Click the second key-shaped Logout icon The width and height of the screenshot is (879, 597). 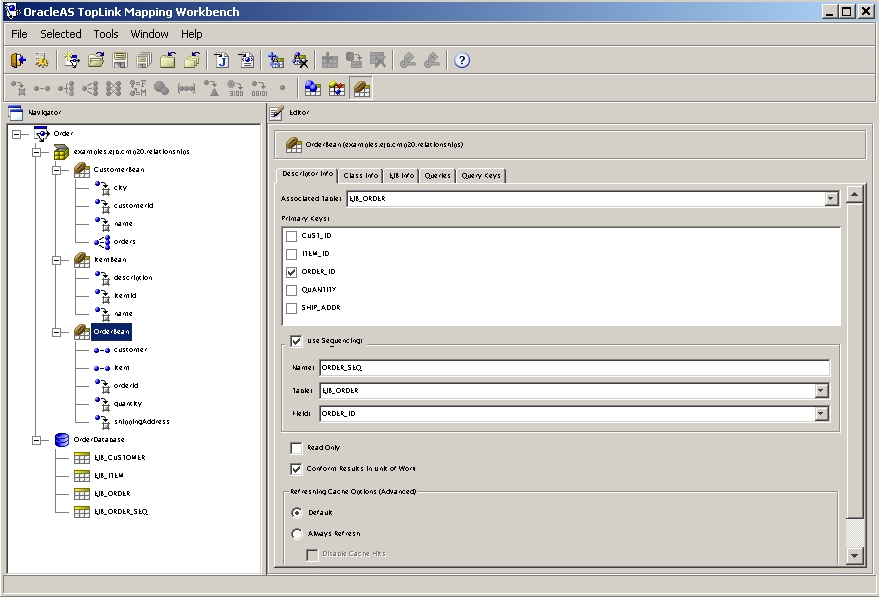tap(432, 60)
